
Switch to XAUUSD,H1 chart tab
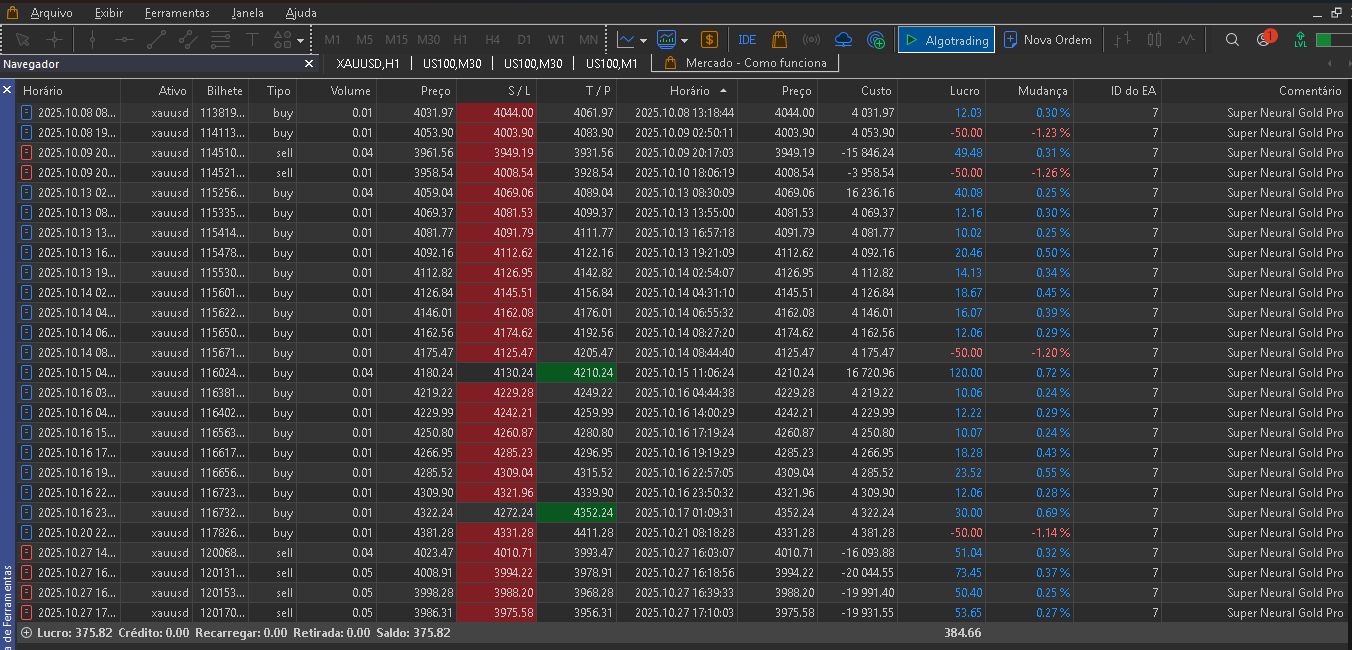coord(368,64)
